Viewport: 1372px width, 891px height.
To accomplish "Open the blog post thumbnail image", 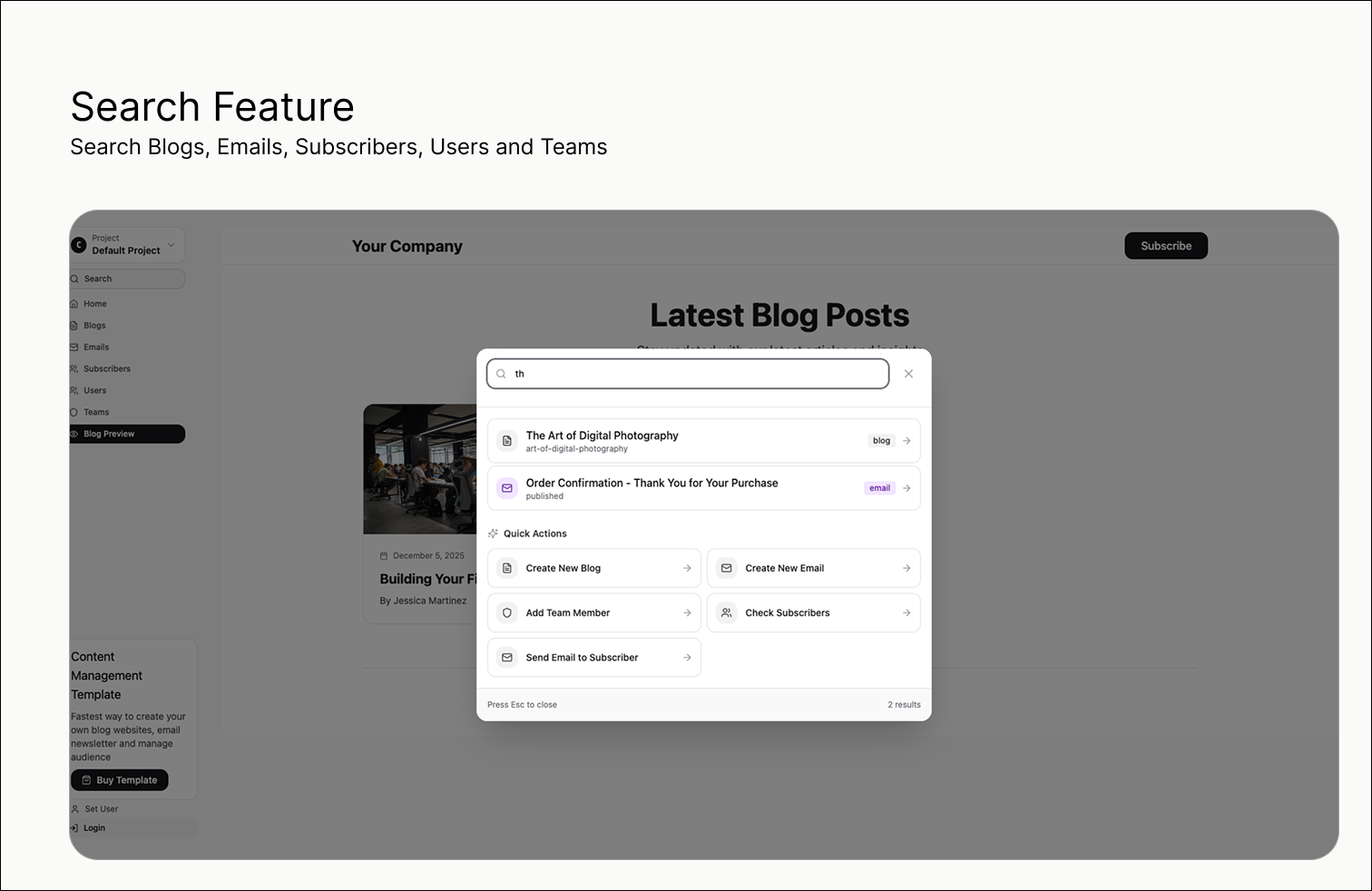I will tap(420, 469).
